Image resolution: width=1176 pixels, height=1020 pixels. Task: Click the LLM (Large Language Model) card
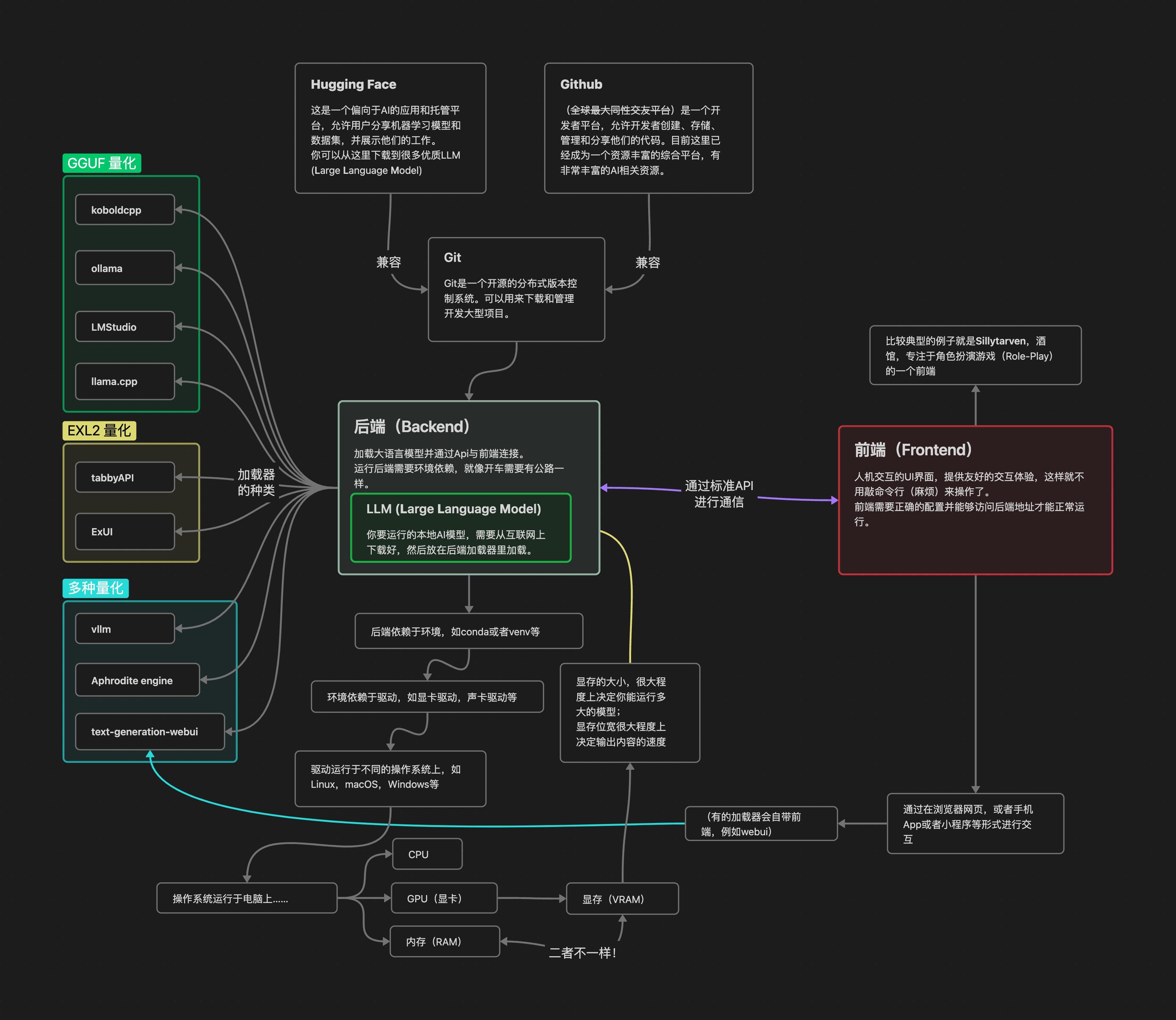461,528
